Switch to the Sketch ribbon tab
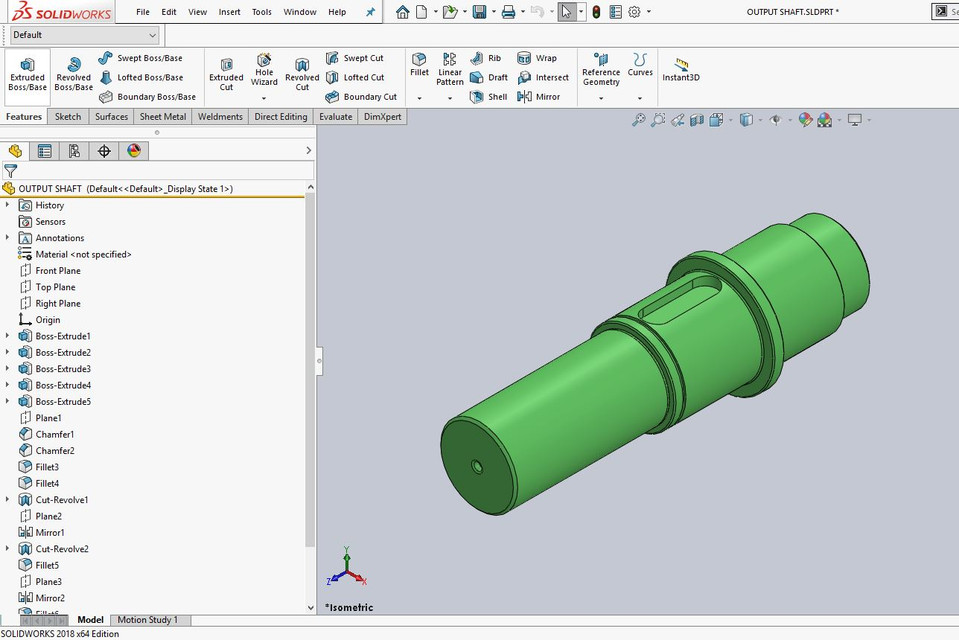The height and width of the screenshot is (640, 959). coord(67,116)
